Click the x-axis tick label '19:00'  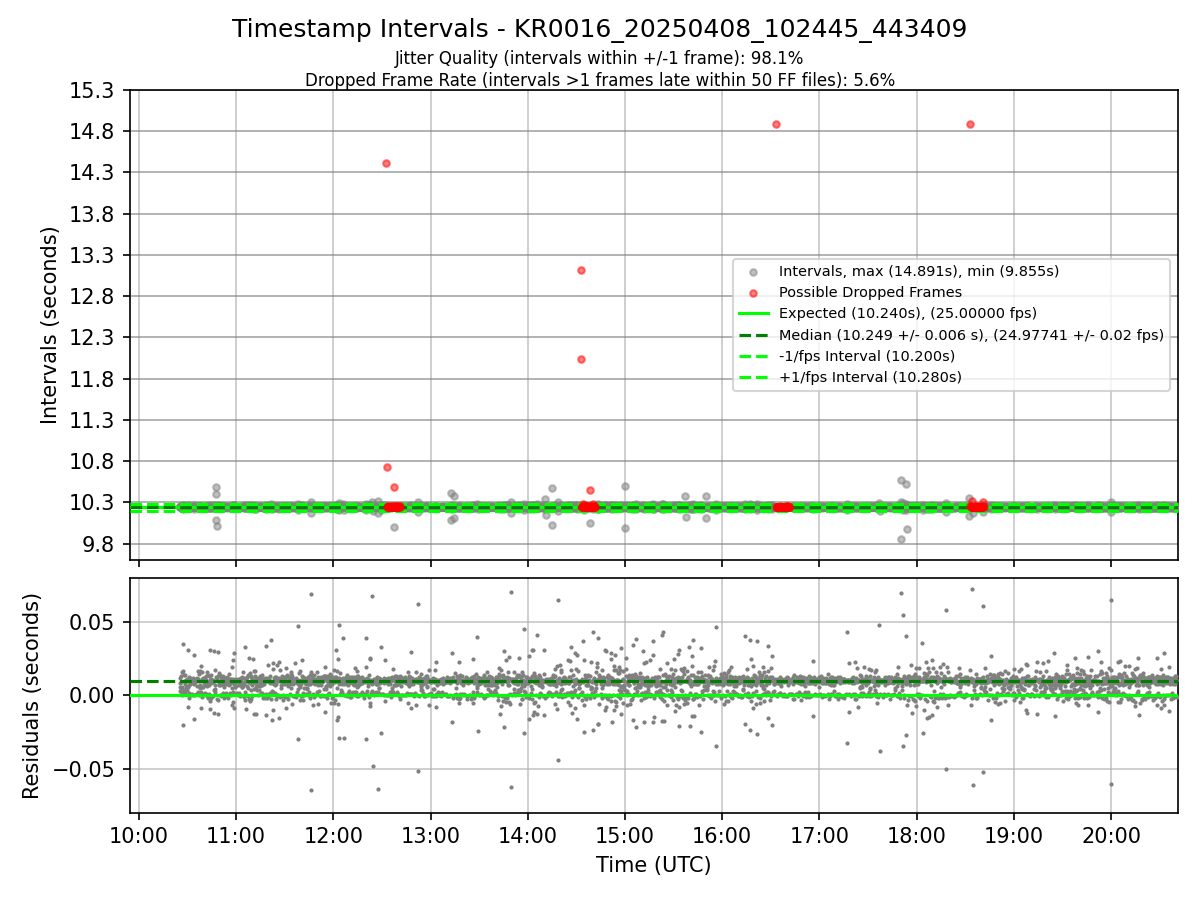1014,835
